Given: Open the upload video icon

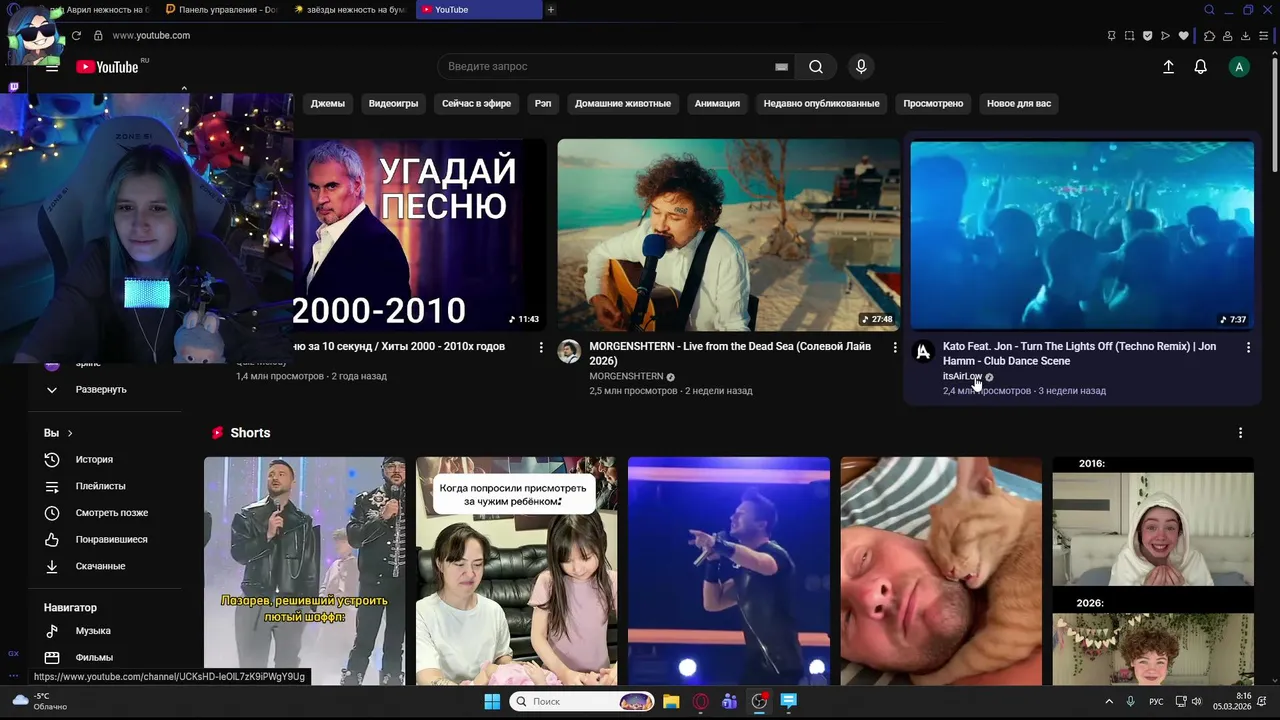Looking at the screenshot, I should coord(1168,67).
